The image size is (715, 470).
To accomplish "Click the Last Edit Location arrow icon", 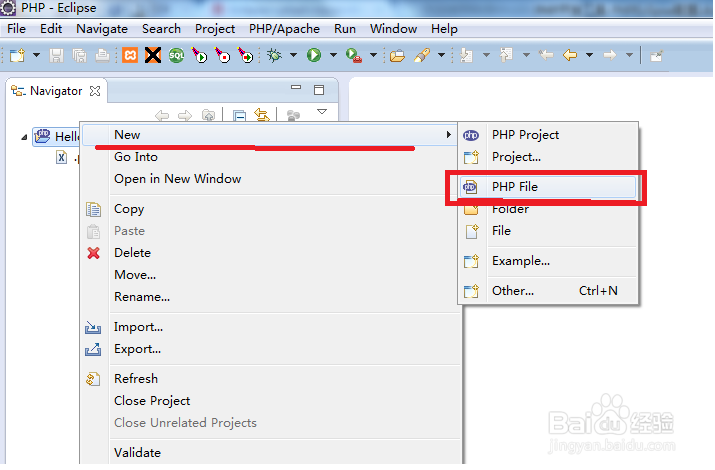I will (546, 56).
